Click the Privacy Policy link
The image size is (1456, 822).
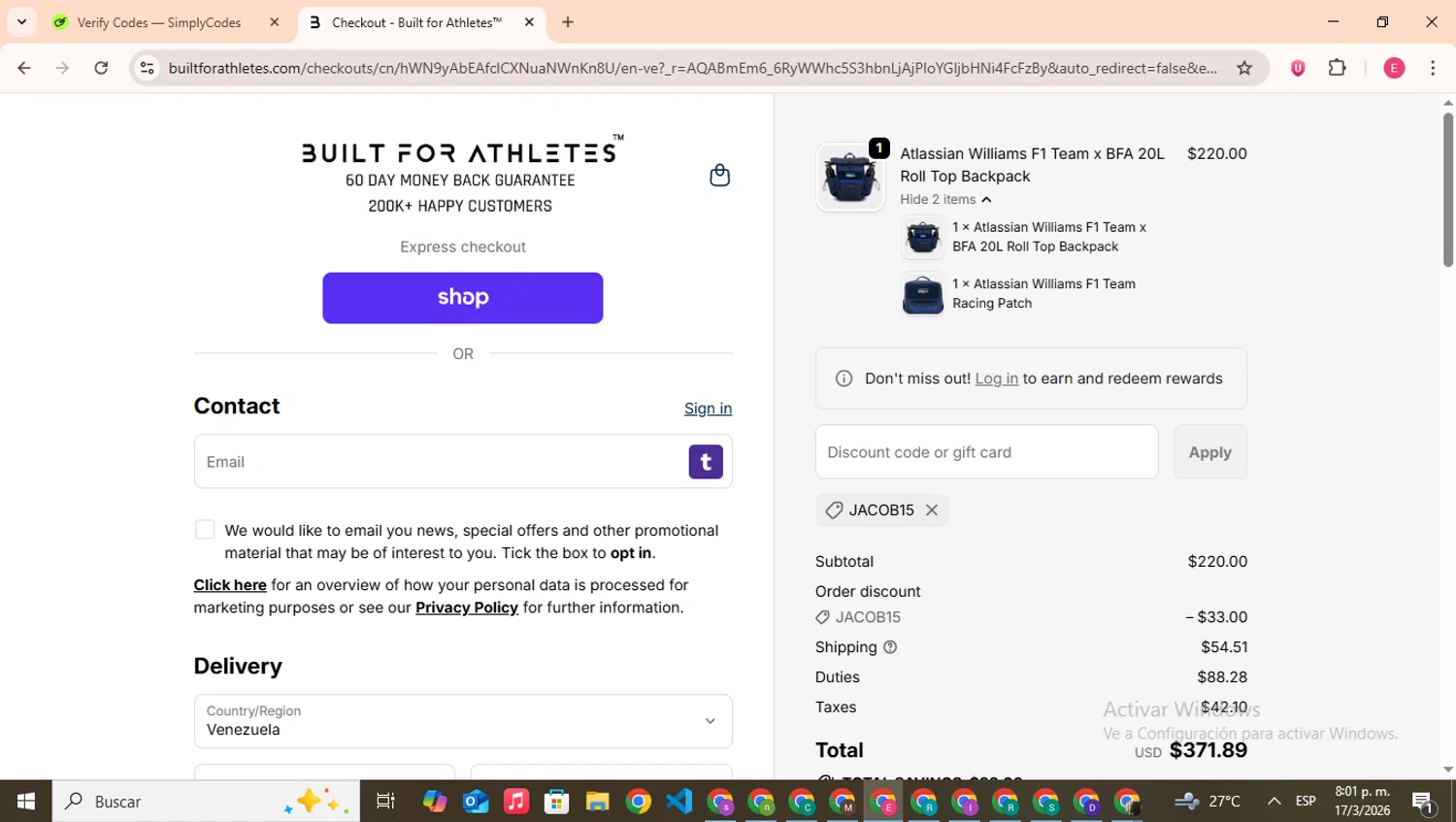coord(467,608)
